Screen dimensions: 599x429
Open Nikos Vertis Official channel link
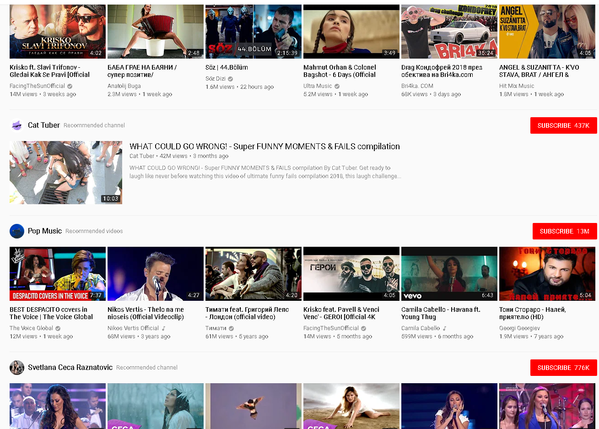pyautogui.click(x=133, y=328)
